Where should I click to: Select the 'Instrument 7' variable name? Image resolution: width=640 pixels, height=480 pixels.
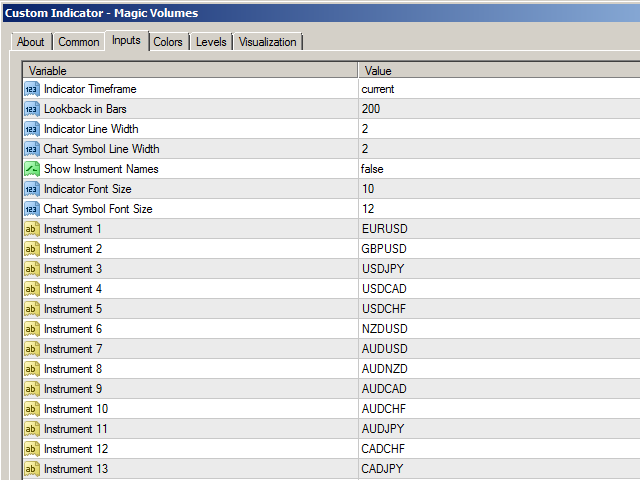(x=73, y=349)
